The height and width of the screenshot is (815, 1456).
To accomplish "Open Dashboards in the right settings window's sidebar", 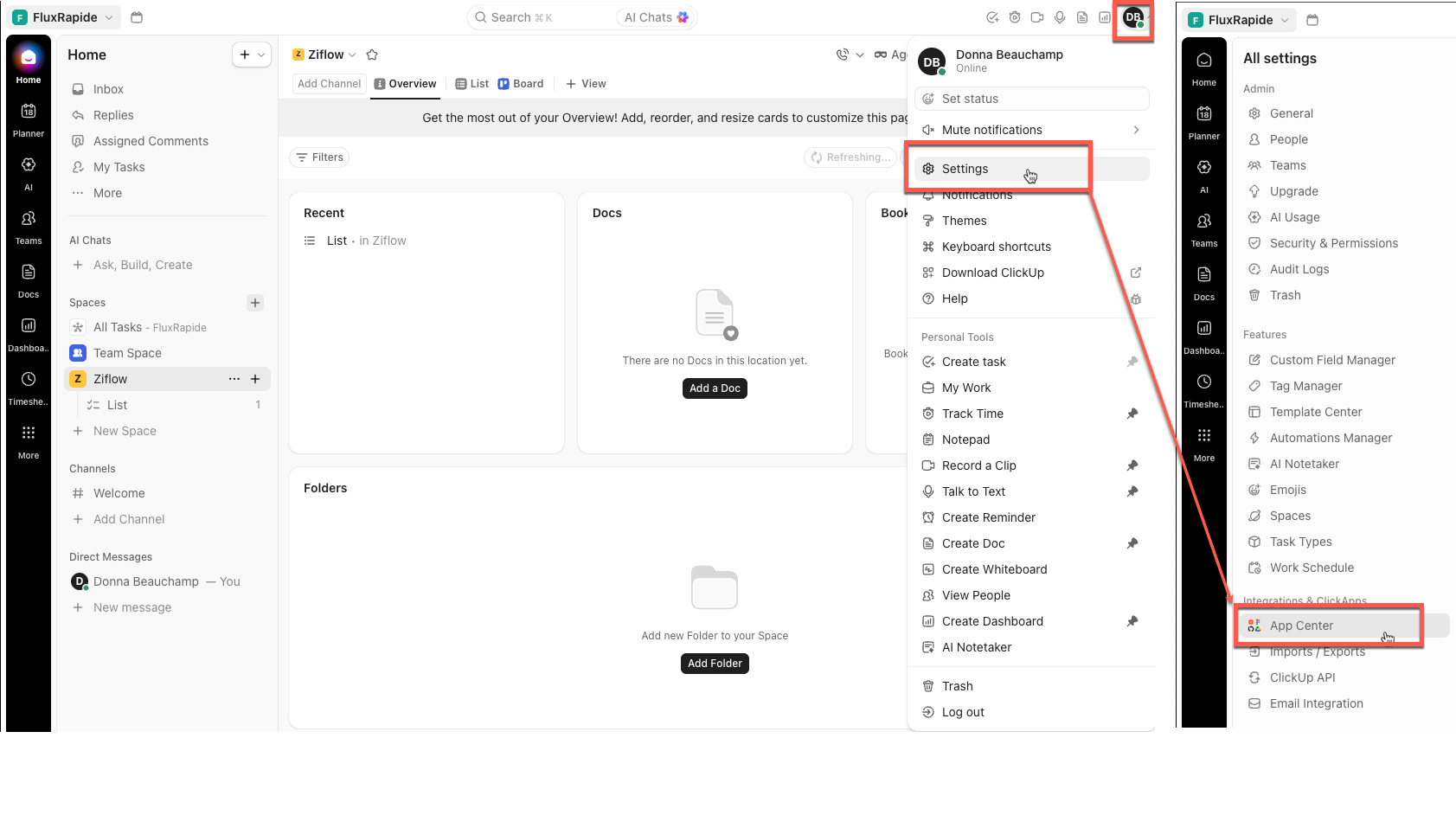I will 1204,337.
